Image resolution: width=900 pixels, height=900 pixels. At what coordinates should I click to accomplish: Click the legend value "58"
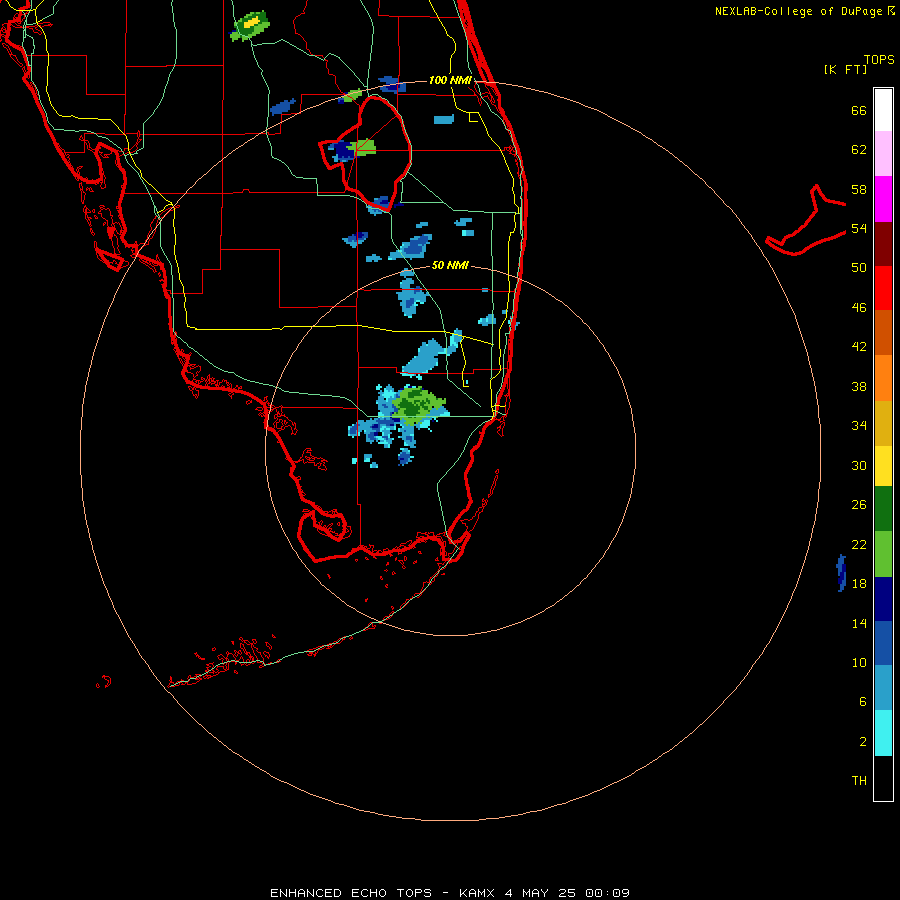(859, 189)
